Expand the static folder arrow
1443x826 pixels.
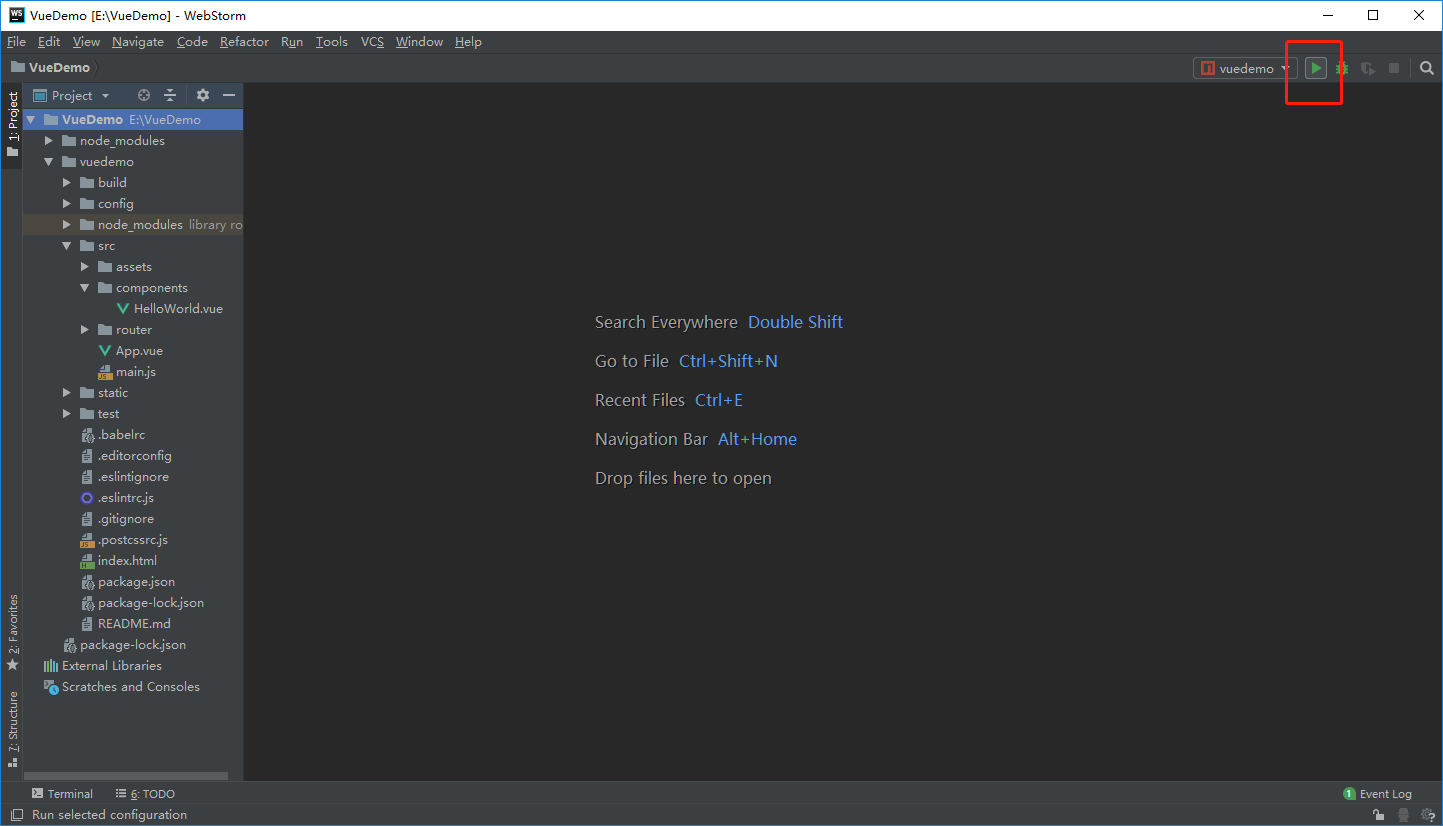coord(67,392)
